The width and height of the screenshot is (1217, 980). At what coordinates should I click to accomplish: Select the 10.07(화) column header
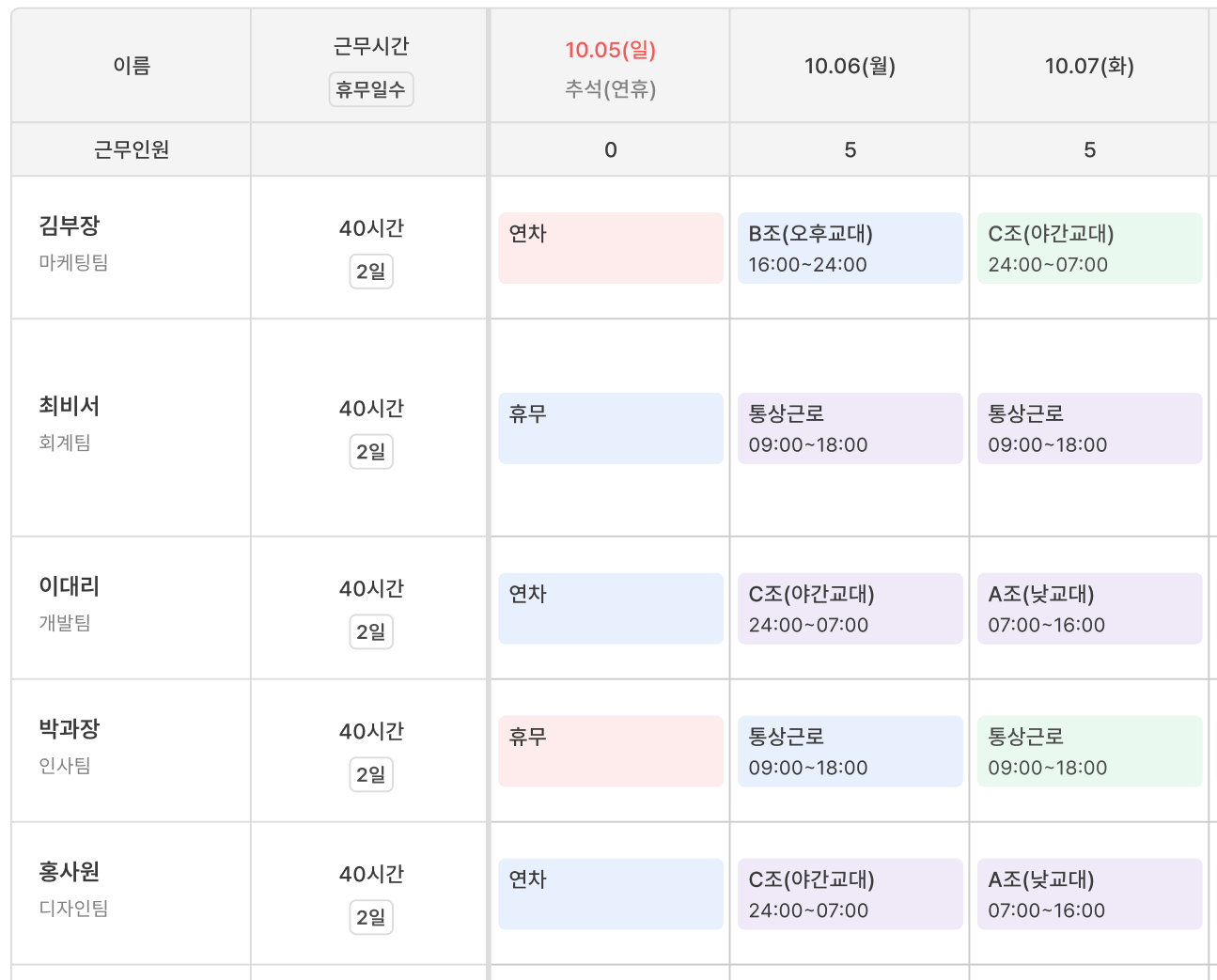tap(1089, 67)
